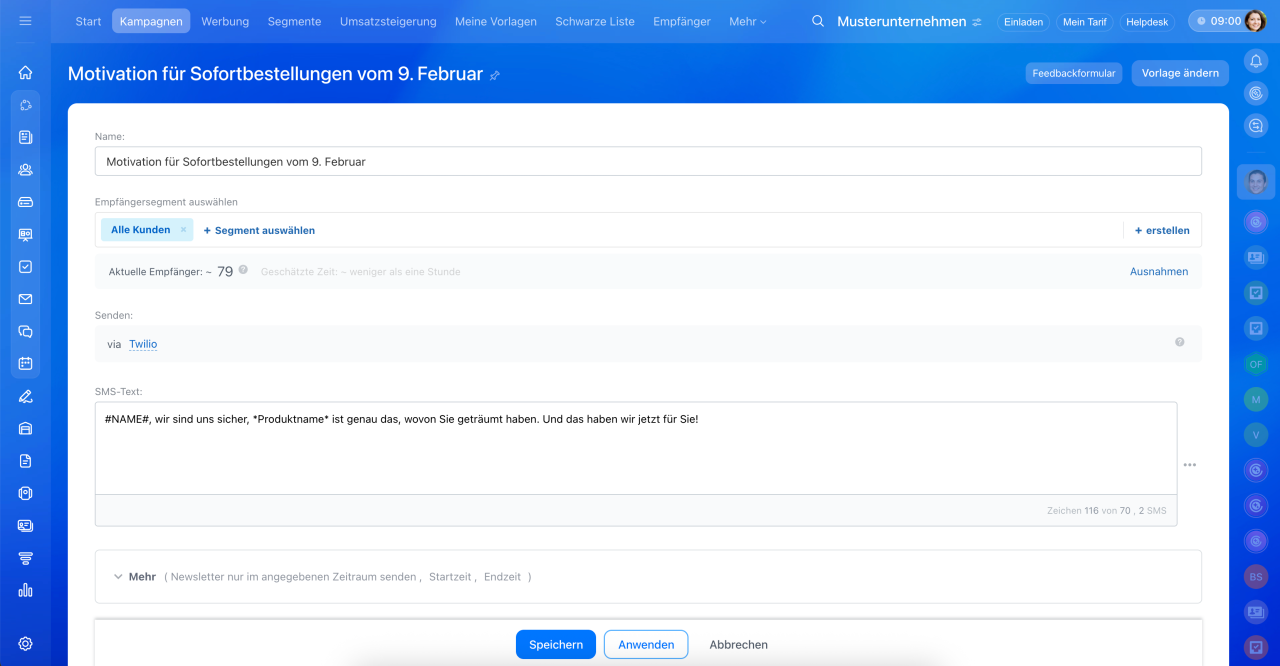Click the Twilio sender link

point(143,344)
